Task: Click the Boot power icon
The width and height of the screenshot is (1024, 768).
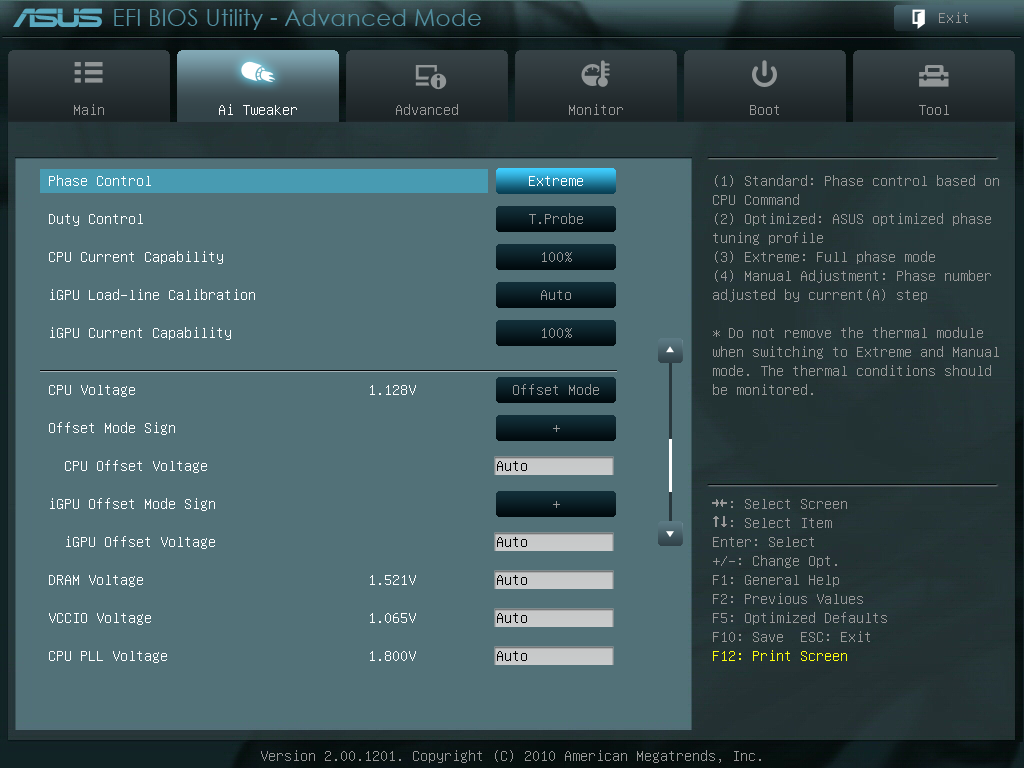Action: pyautogui.click(x=764, y=74)
